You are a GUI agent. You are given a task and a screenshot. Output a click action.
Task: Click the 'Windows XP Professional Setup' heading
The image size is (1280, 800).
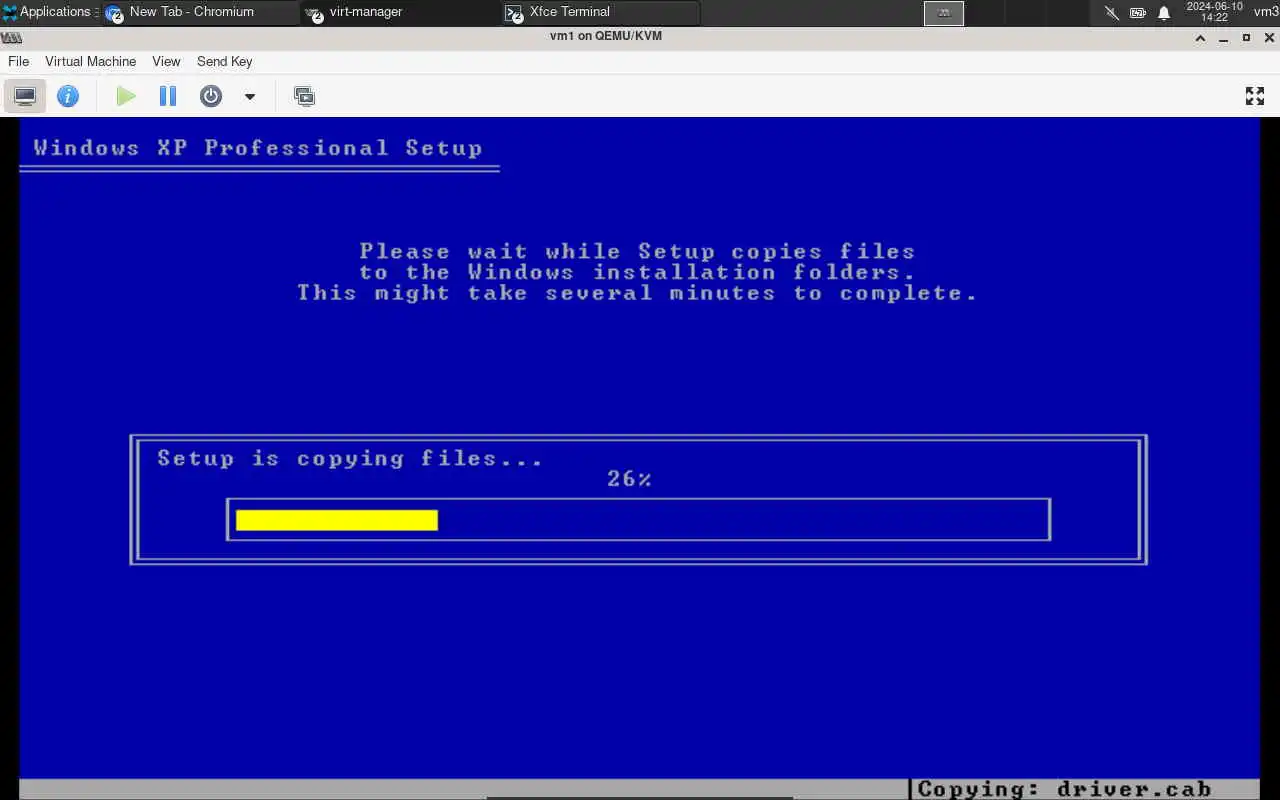[x=258, y=148]
